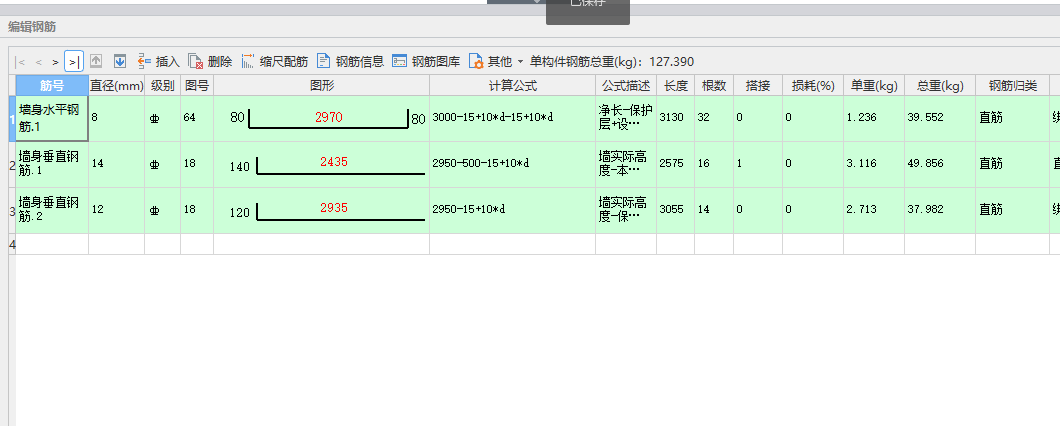This screenshot has height=426, width=1060.
Task: Select the 根数 column header
Action: [x=714, y=85]
